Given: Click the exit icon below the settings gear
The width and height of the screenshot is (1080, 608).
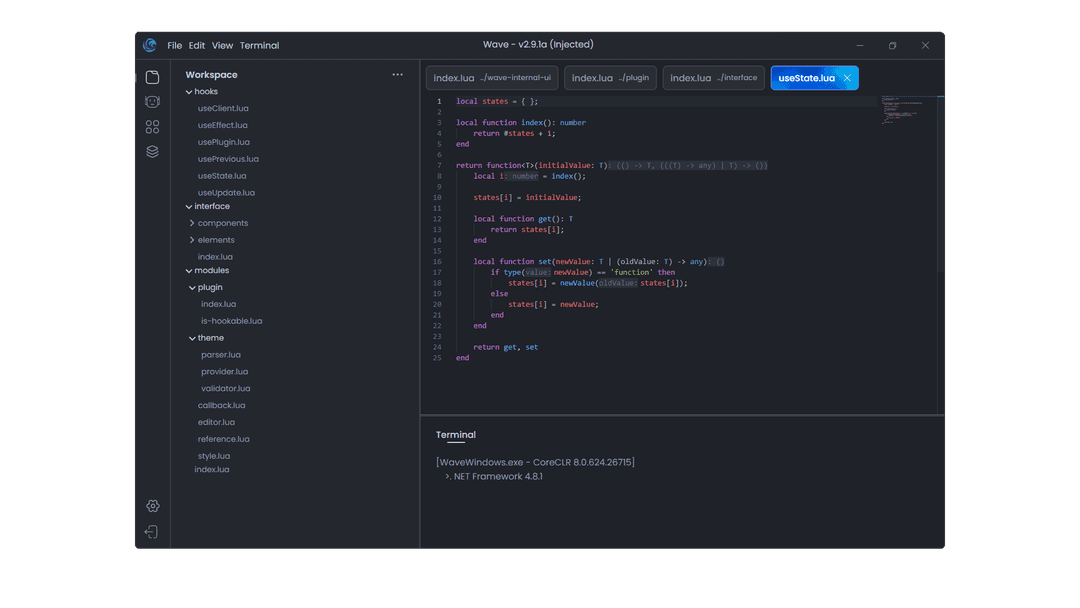Looking at the screenshot, I should coord(152,532).
